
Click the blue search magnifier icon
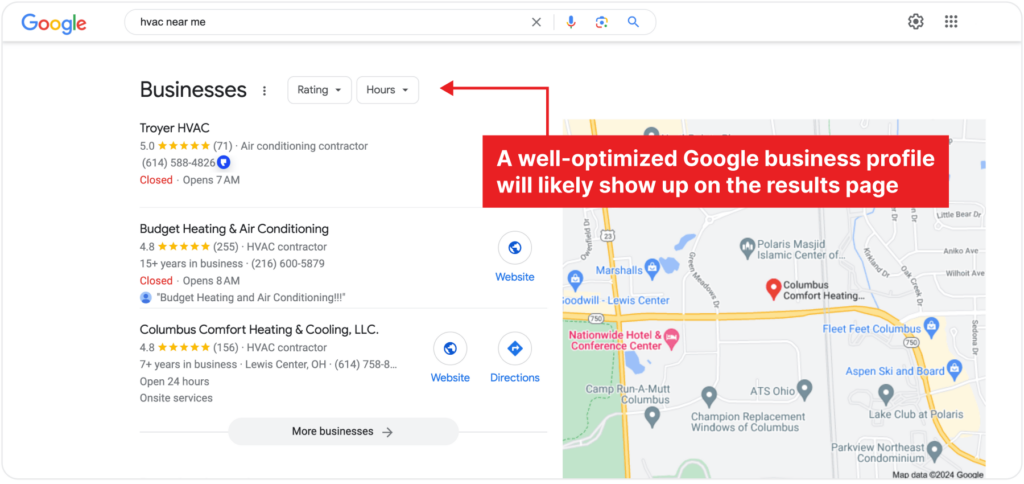tap(633, 22)
